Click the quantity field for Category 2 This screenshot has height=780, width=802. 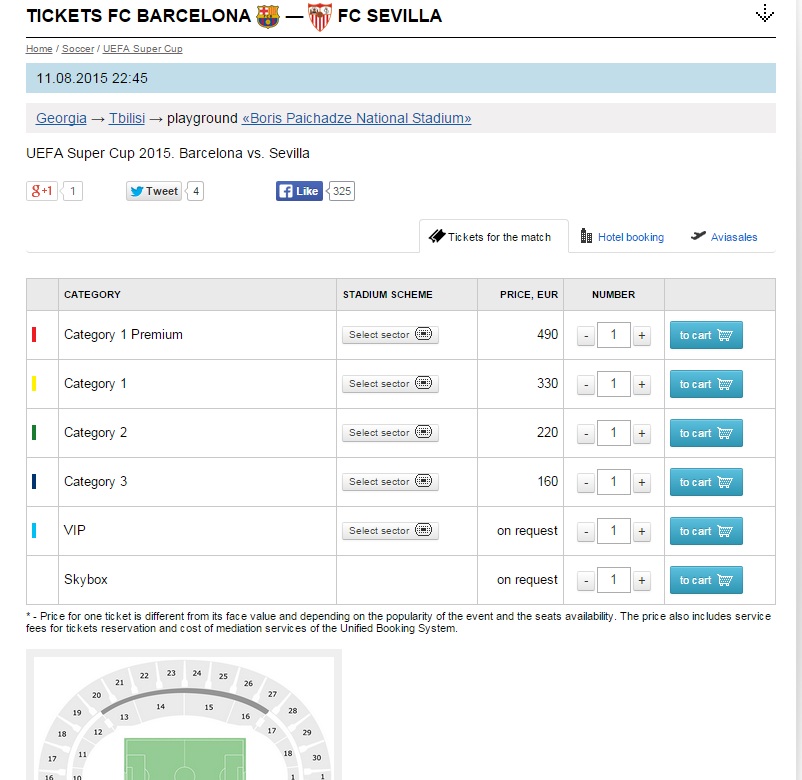tap(614, 433)
